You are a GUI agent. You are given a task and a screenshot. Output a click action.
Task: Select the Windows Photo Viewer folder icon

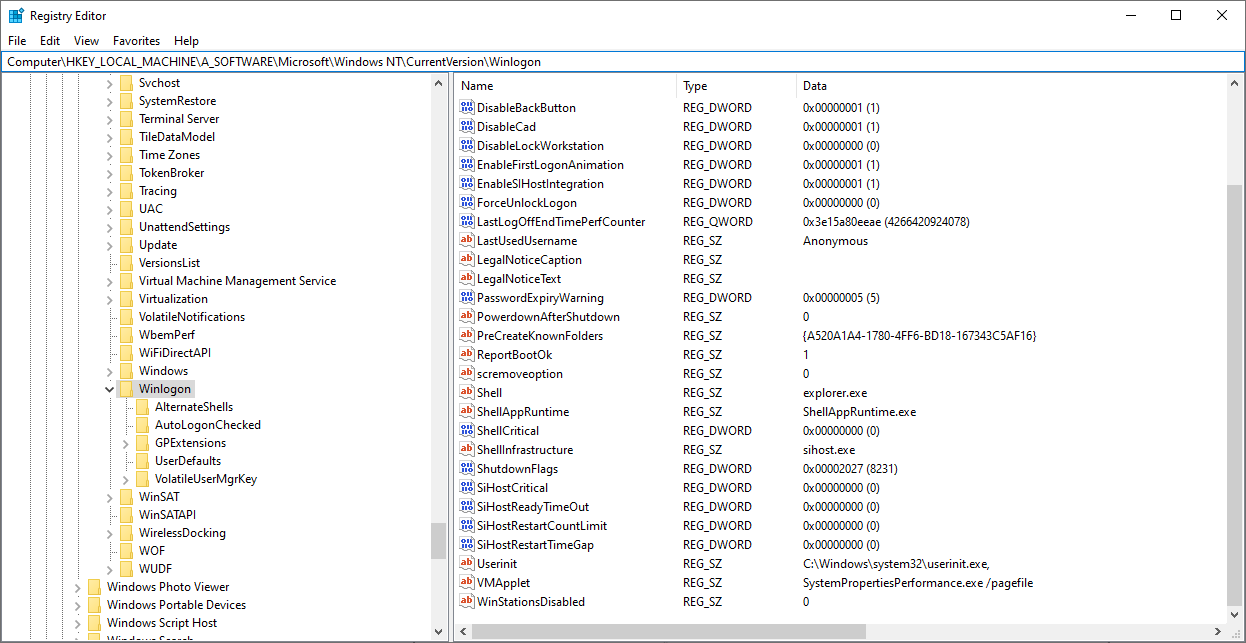(x=94, y=587)
